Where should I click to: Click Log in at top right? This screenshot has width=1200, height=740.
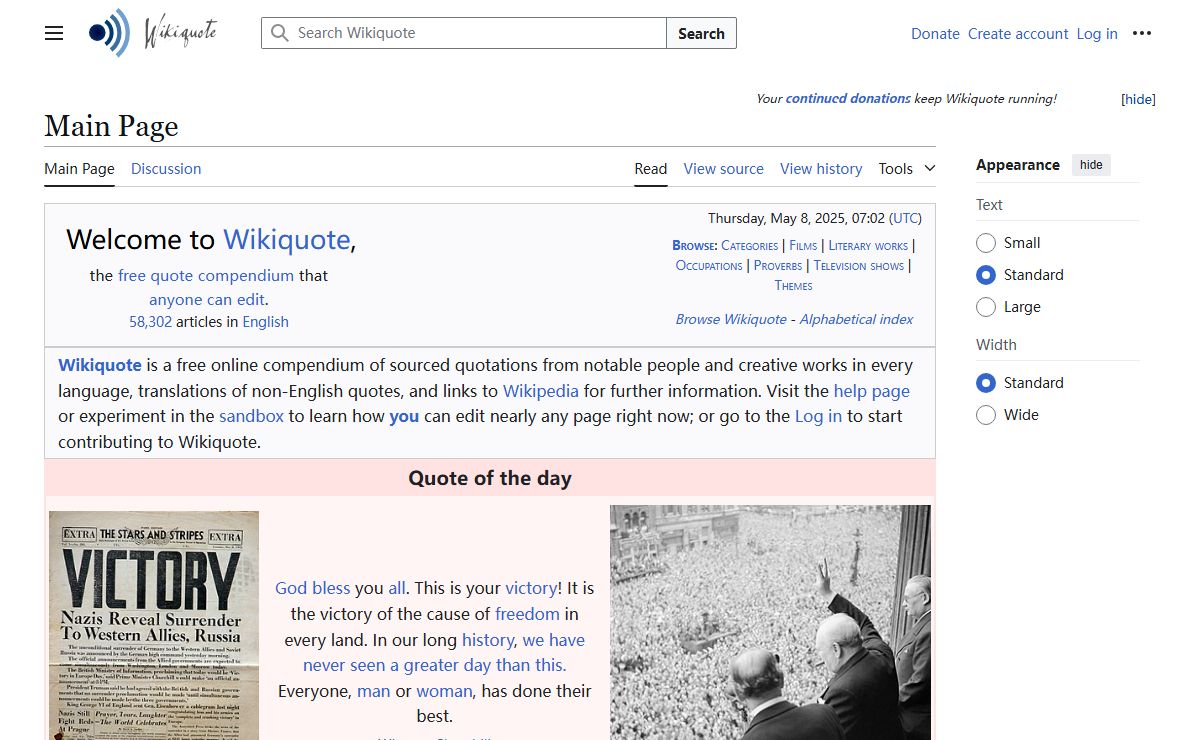click(1097, 34)
